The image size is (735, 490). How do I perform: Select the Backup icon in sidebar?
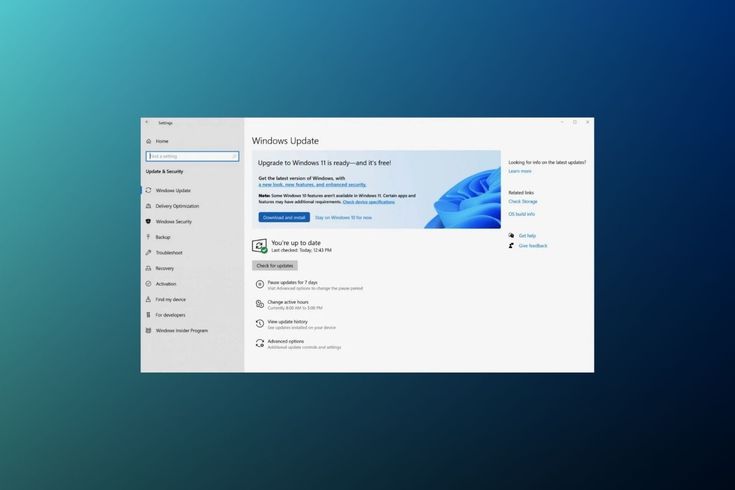tap(148, 237)
